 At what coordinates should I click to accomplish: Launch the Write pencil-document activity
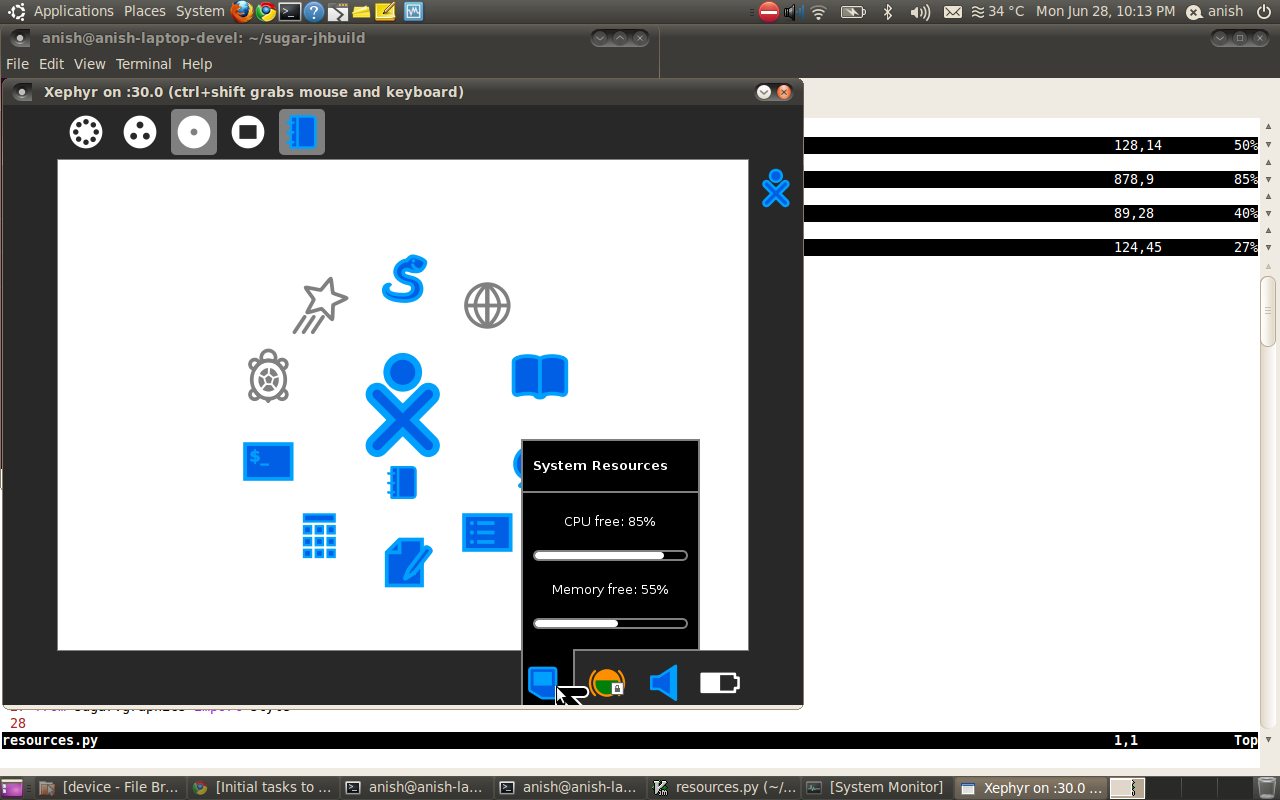(x=407, y=562)
